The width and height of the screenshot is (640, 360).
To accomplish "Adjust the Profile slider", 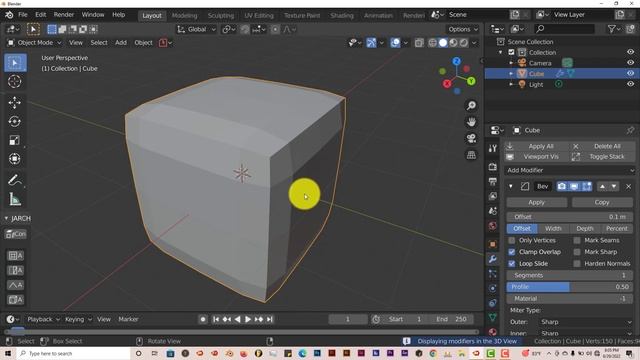I will [x=570, y=287].
